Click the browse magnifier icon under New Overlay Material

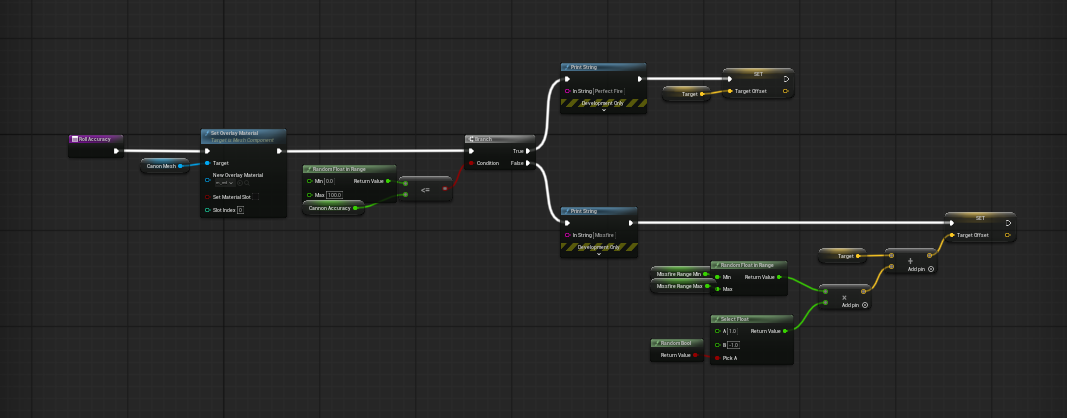[x=246, y=183]
